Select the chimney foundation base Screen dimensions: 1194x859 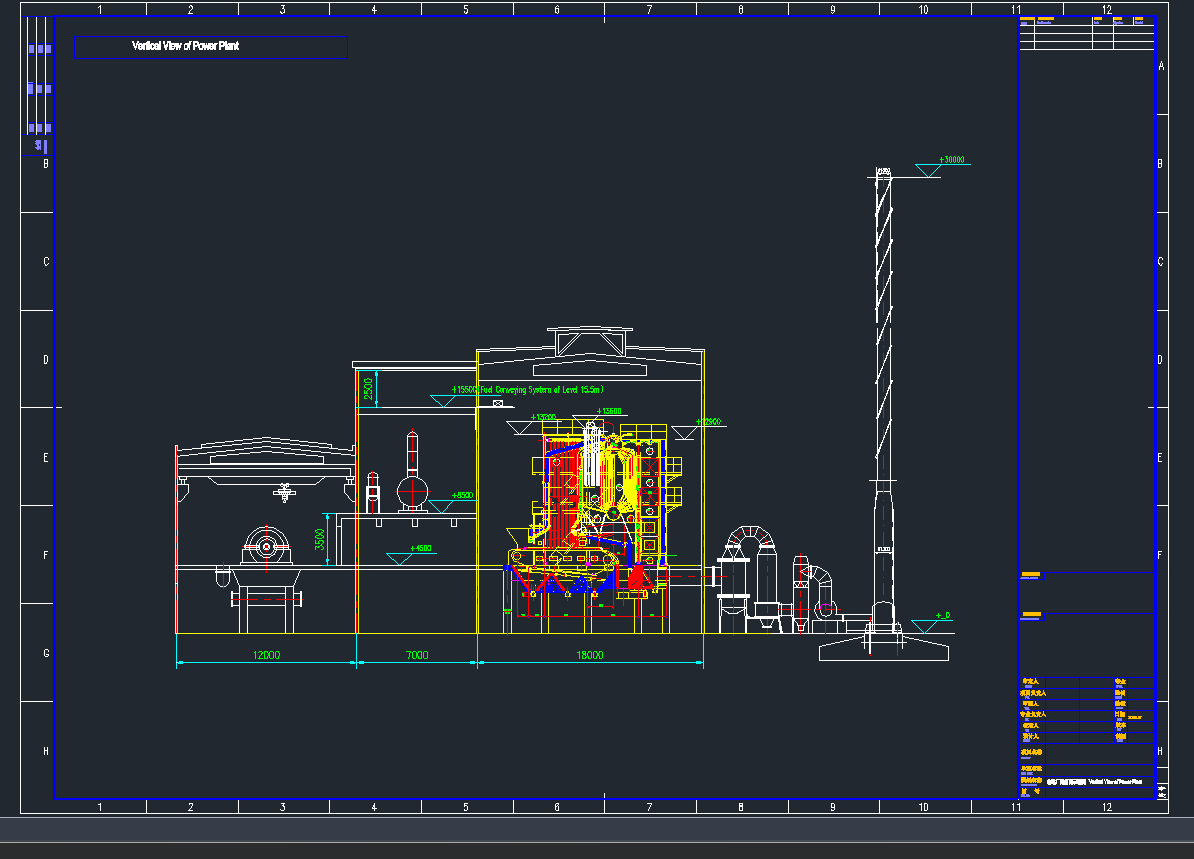883,647
